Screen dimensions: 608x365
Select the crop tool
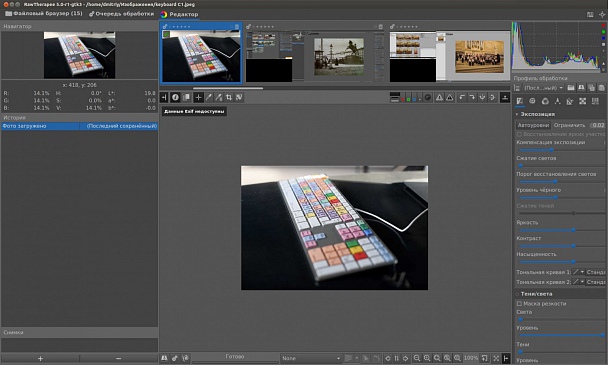point(229,97)
